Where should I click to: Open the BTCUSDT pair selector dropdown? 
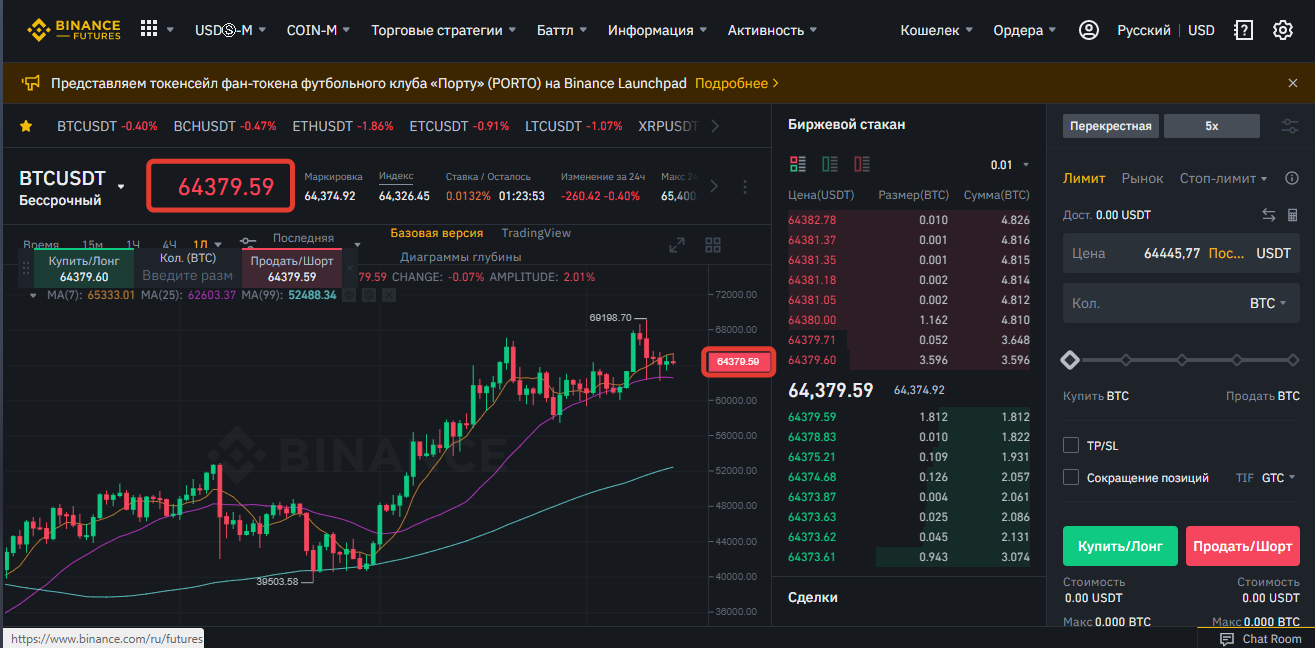[x=122, y=186]
